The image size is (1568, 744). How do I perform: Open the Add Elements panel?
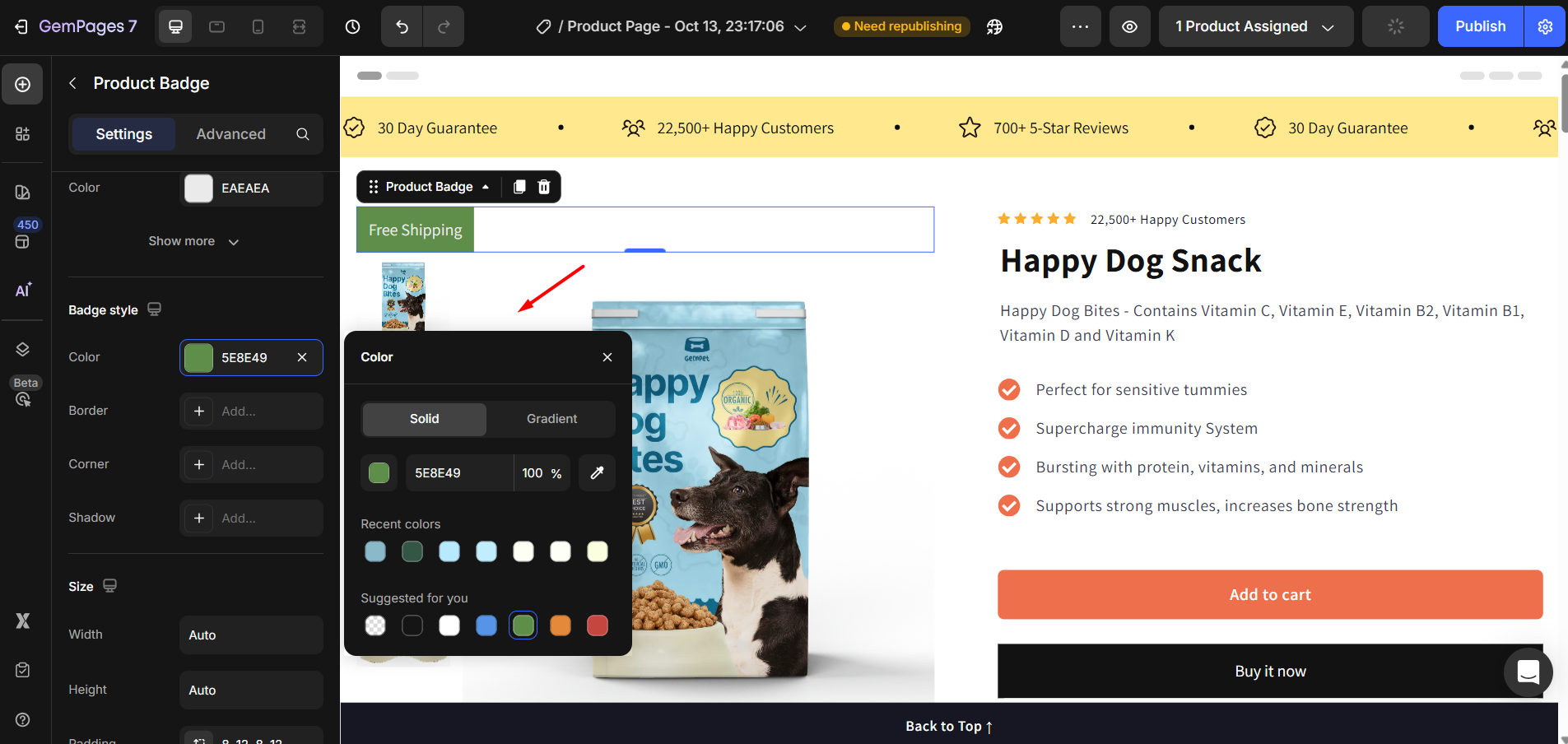(22, 83)
